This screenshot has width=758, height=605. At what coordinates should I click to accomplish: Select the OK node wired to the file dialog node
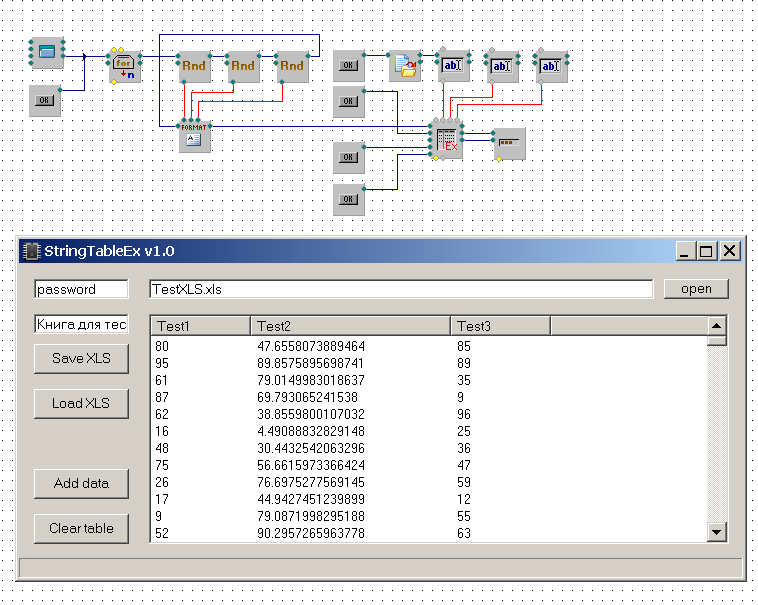click(x=349, y=65)
